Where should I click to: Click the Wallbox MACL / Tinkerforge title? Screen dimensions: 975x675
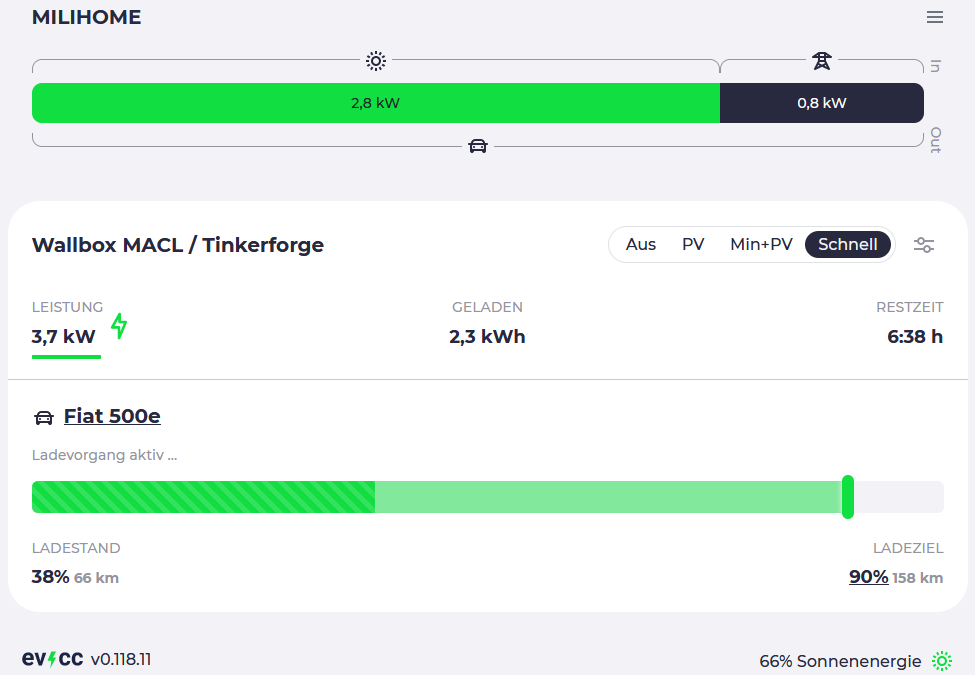click(178, 245)
